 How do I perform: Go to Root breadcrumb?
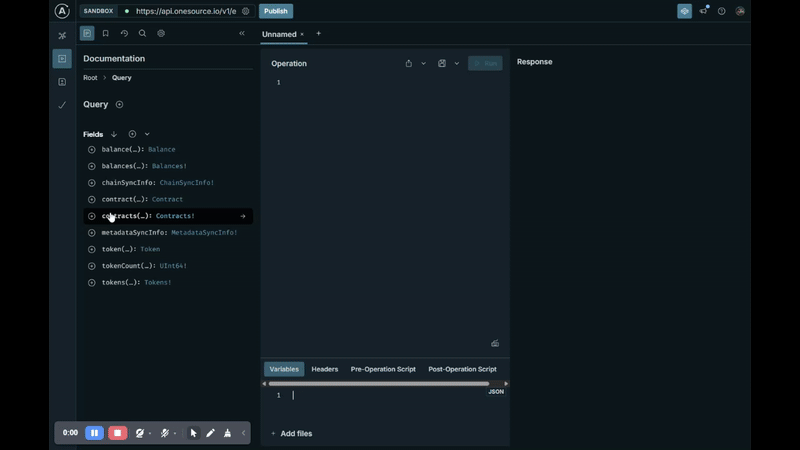tap(90, 78)
